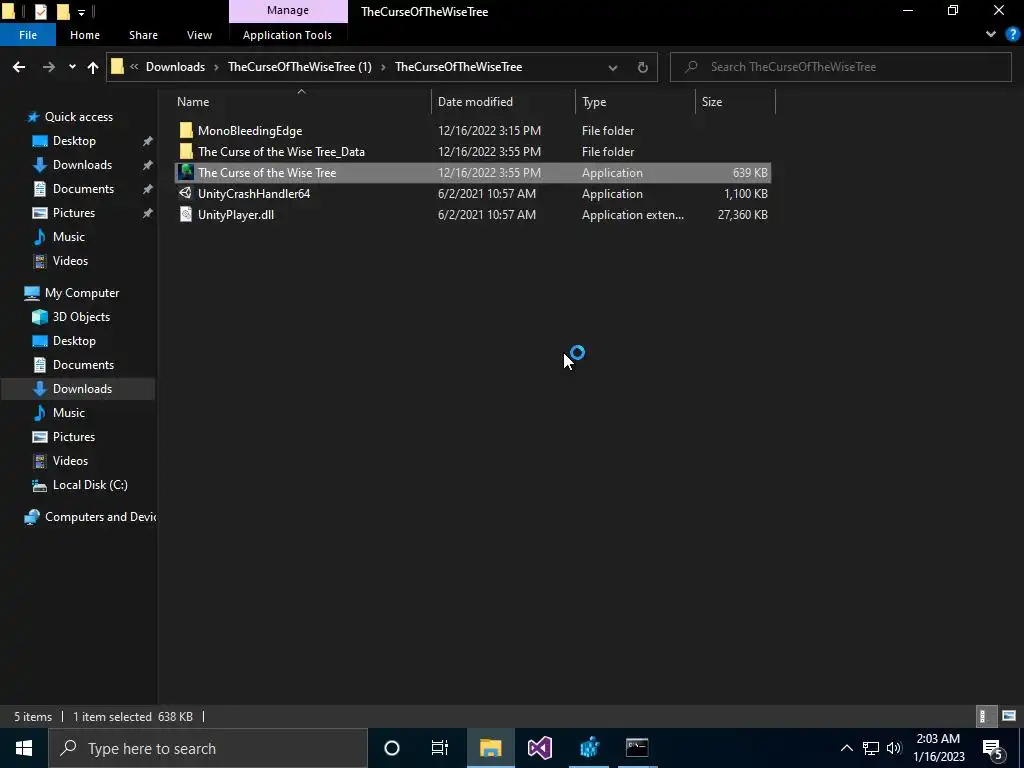Click breadcrumb arrow after TheCurseOfTheWiseTree (1)
1024x768 pixels.
point(383,67)
